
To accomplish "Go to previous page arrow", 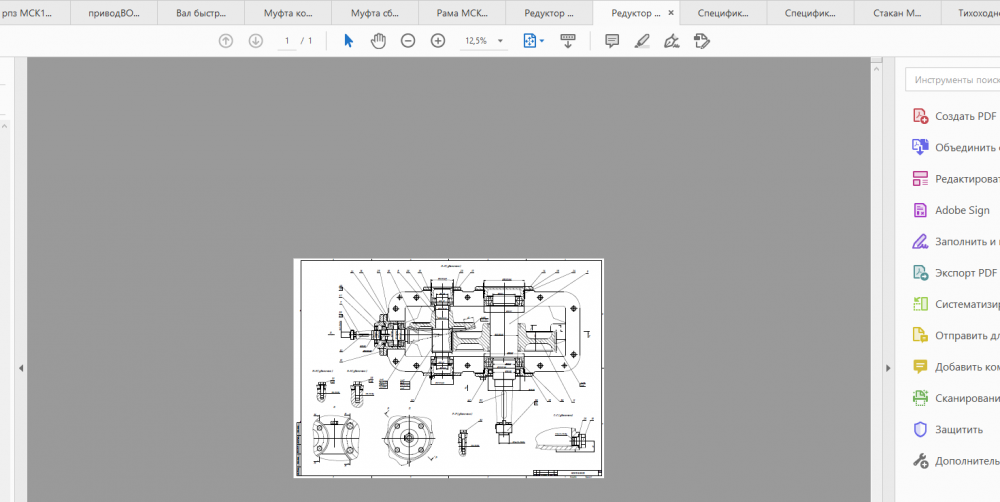I will tap(226, 41).
